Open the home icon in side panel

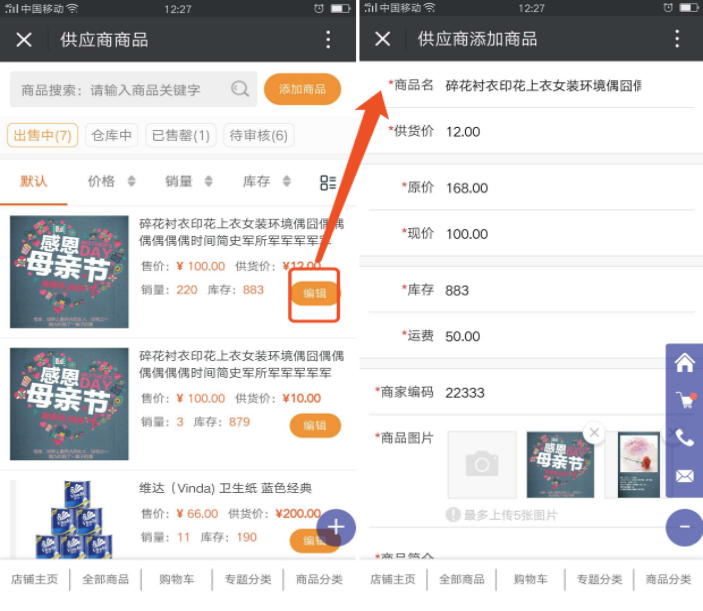684,363
